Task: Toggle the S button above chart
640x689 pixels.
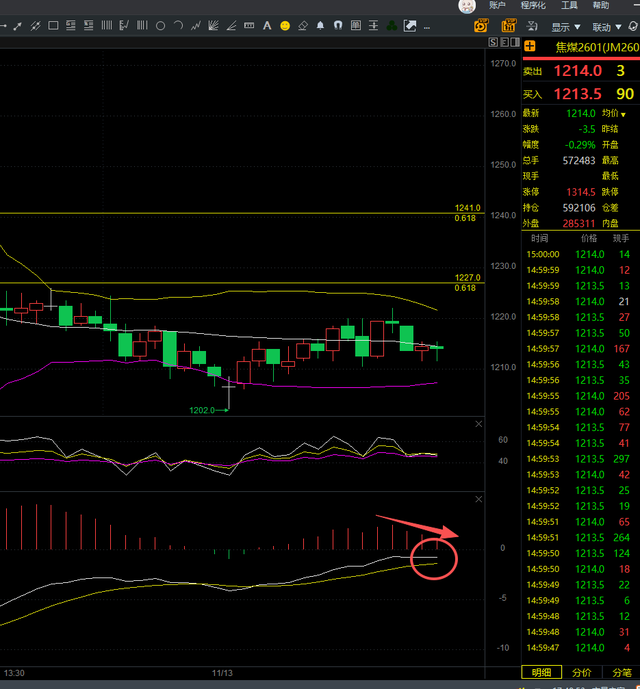Action: coord(493,42)
